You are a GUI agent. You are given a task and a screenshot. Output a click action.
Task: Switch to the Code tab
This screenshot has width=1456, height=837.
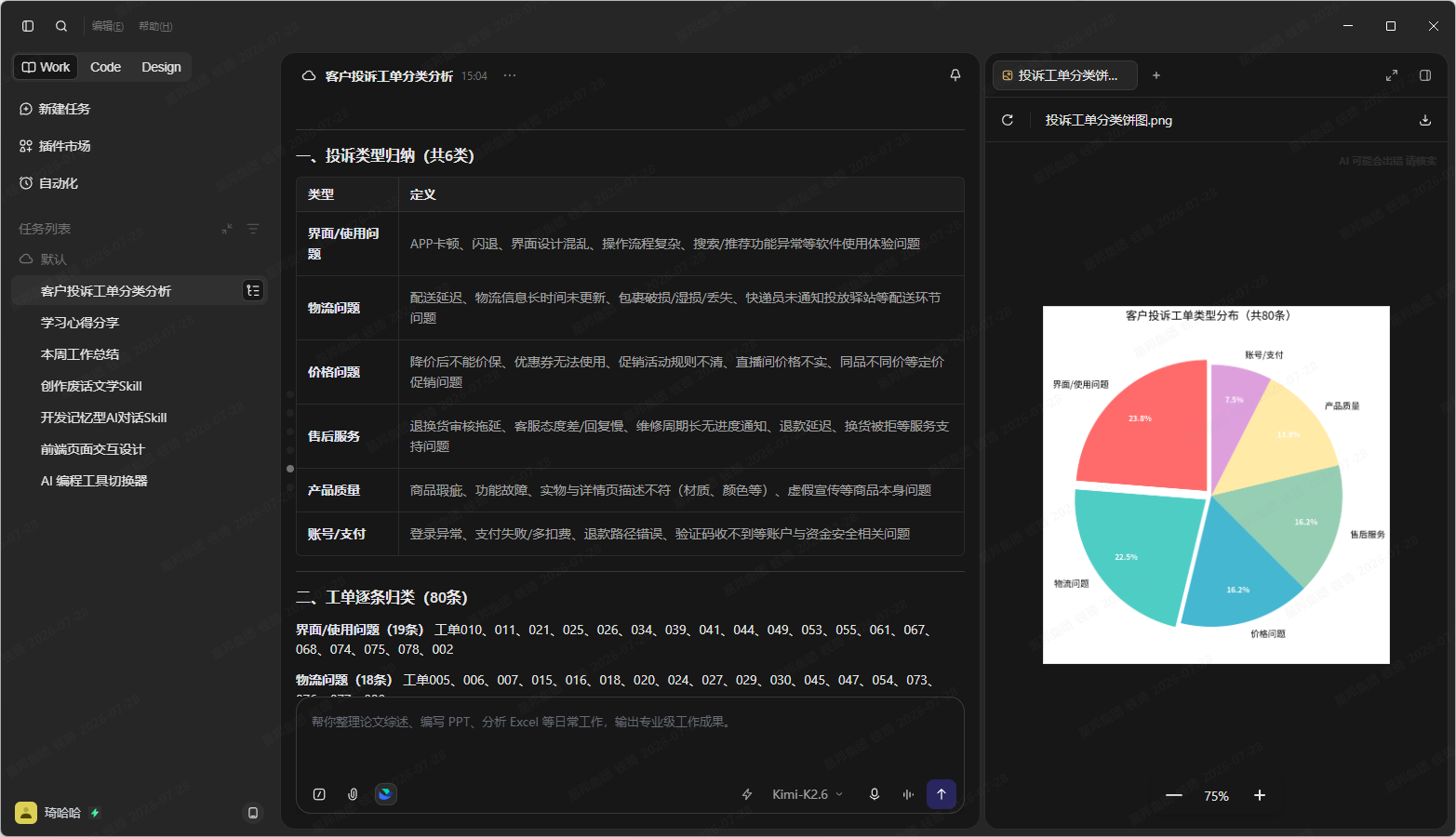tap(105, 67)
